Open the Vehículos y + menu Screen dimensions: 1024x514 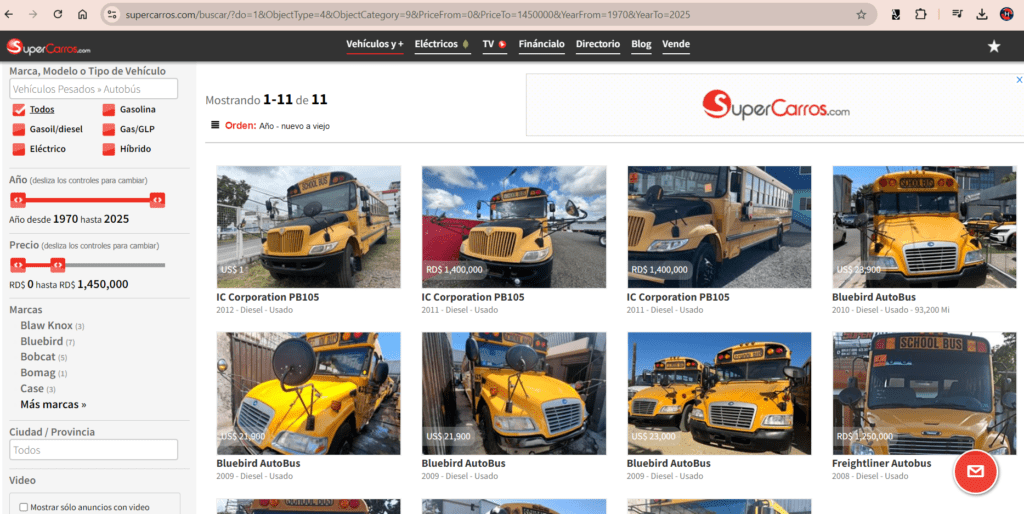[x=375, y=44]
